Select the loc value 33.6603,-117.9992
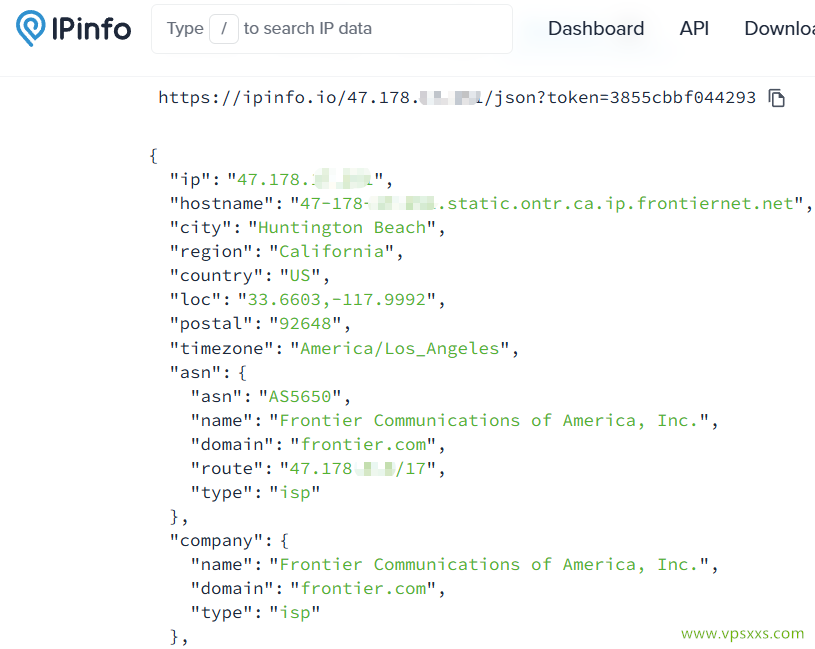This screenshot has width=815, height=649. pos(336,300)
